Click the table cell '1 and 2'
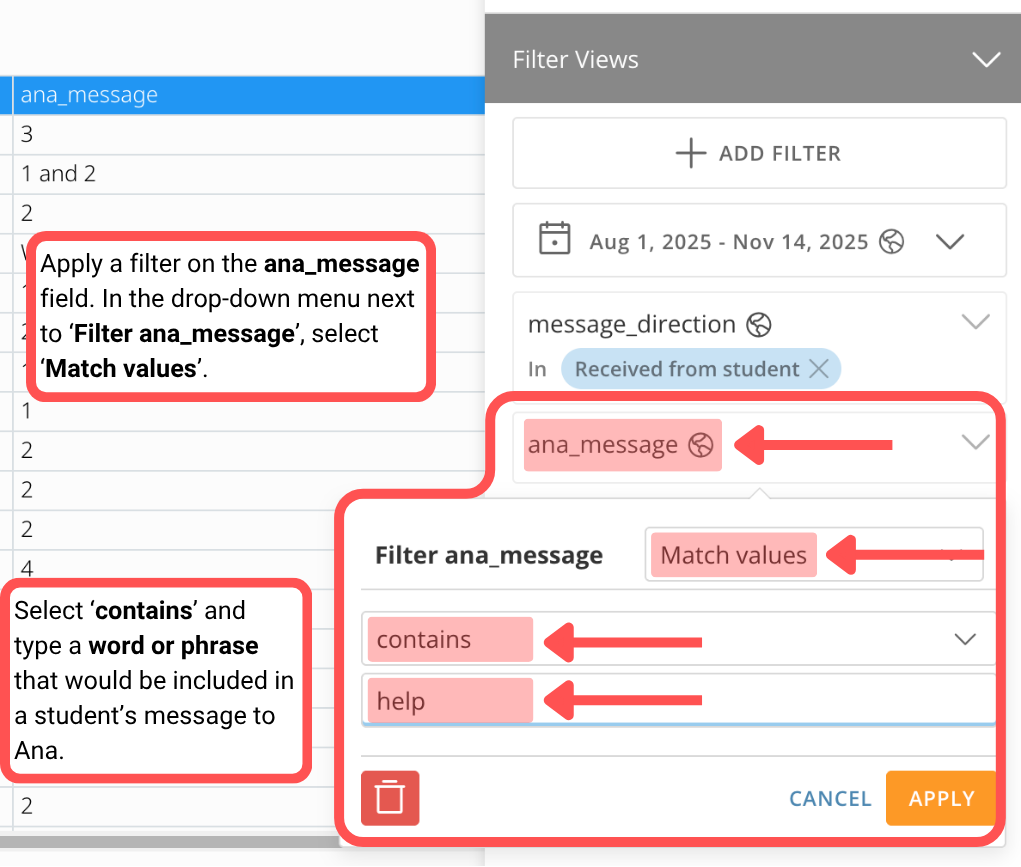The height and width of the screenshot is (867, 1021). coord(249,174)
